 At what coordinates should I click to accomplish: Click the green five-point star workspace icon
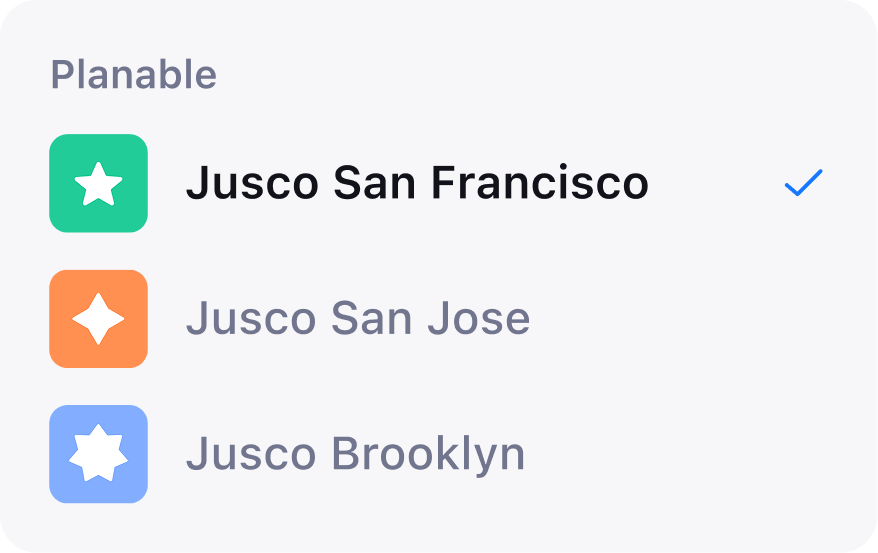tap(99, 183)
